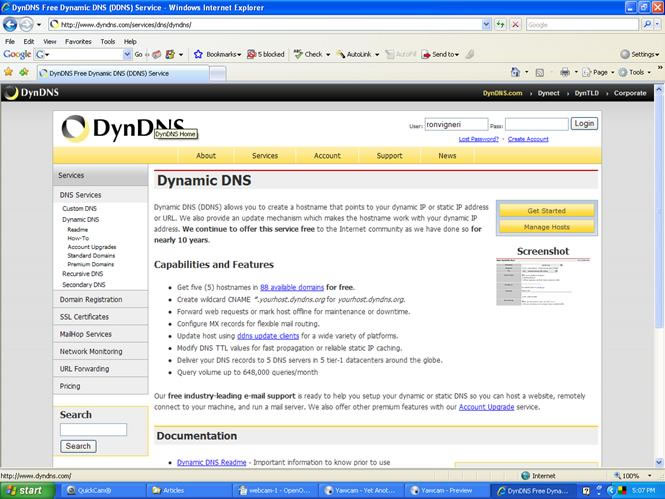Click the yellow Manage Hosts button

546,227
